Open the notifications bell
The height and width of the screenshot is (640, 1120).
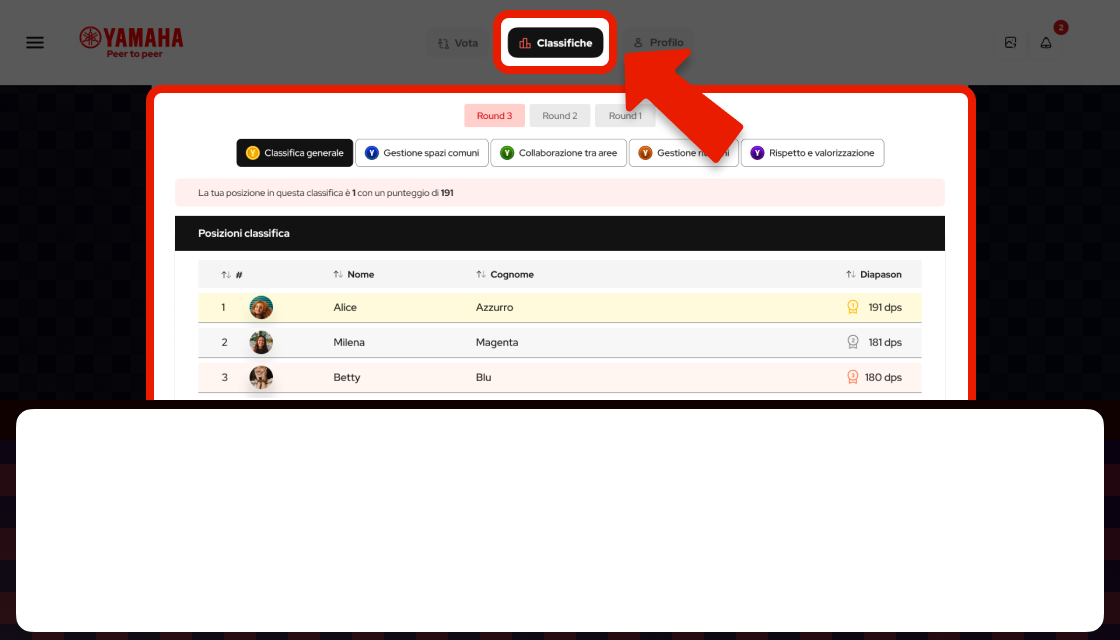point(1046,43)
